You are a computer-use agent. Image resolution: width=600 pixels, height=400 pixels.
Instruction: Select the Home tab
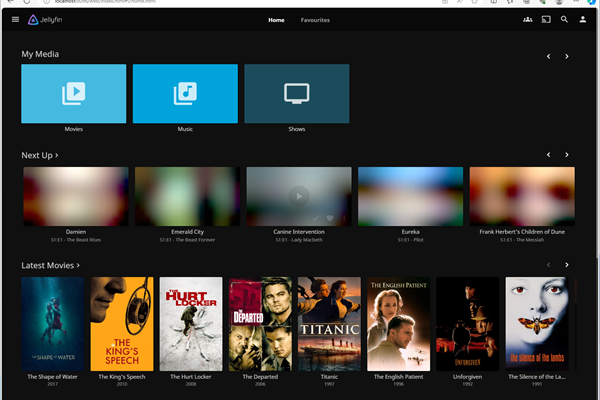[x=276, y=19]
